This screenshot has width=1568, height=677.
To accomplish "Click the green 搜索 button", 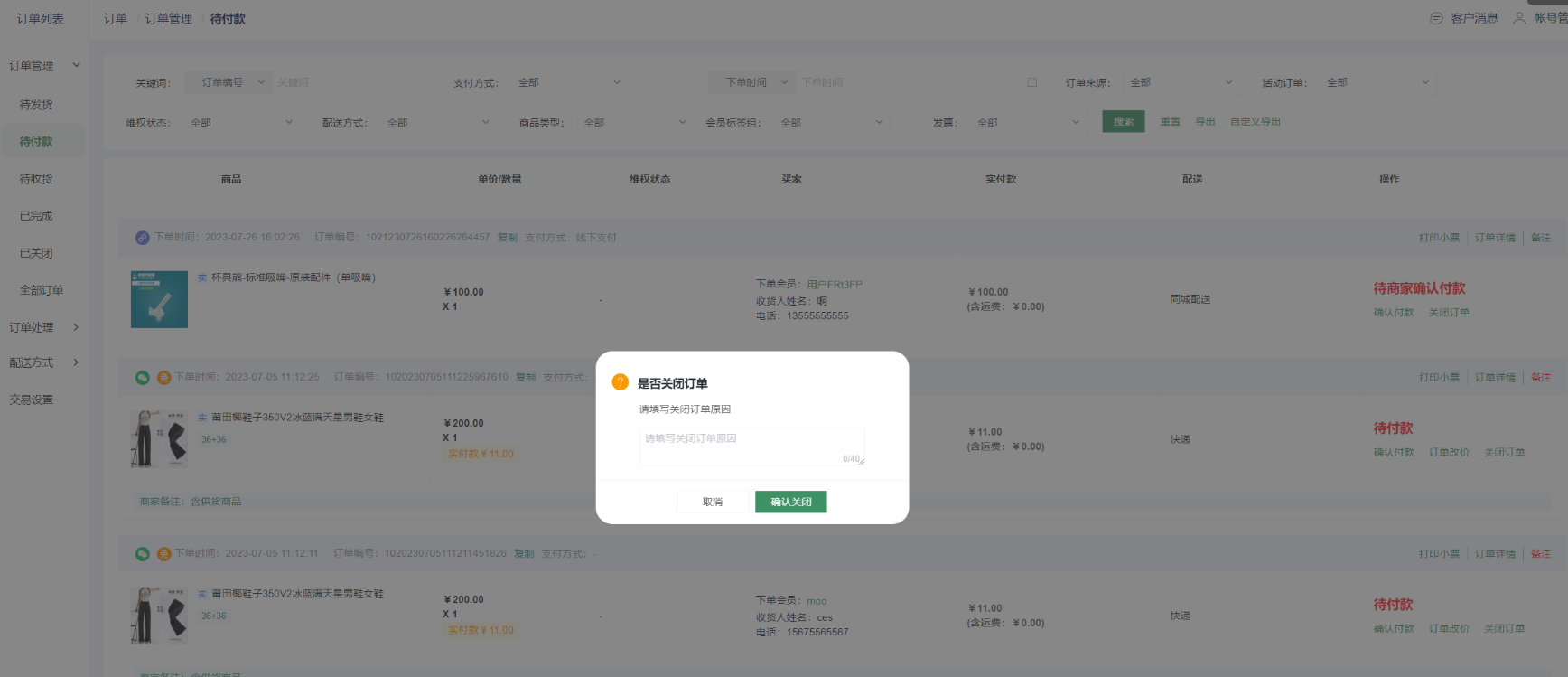I will pos(1124,121).
